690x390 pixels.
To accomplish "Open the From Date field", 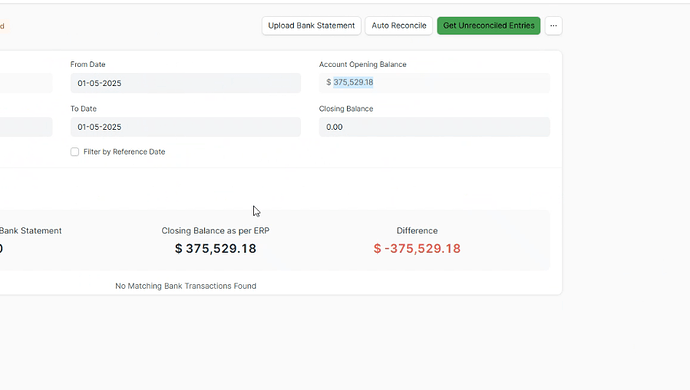I will (x=185, y=83).
